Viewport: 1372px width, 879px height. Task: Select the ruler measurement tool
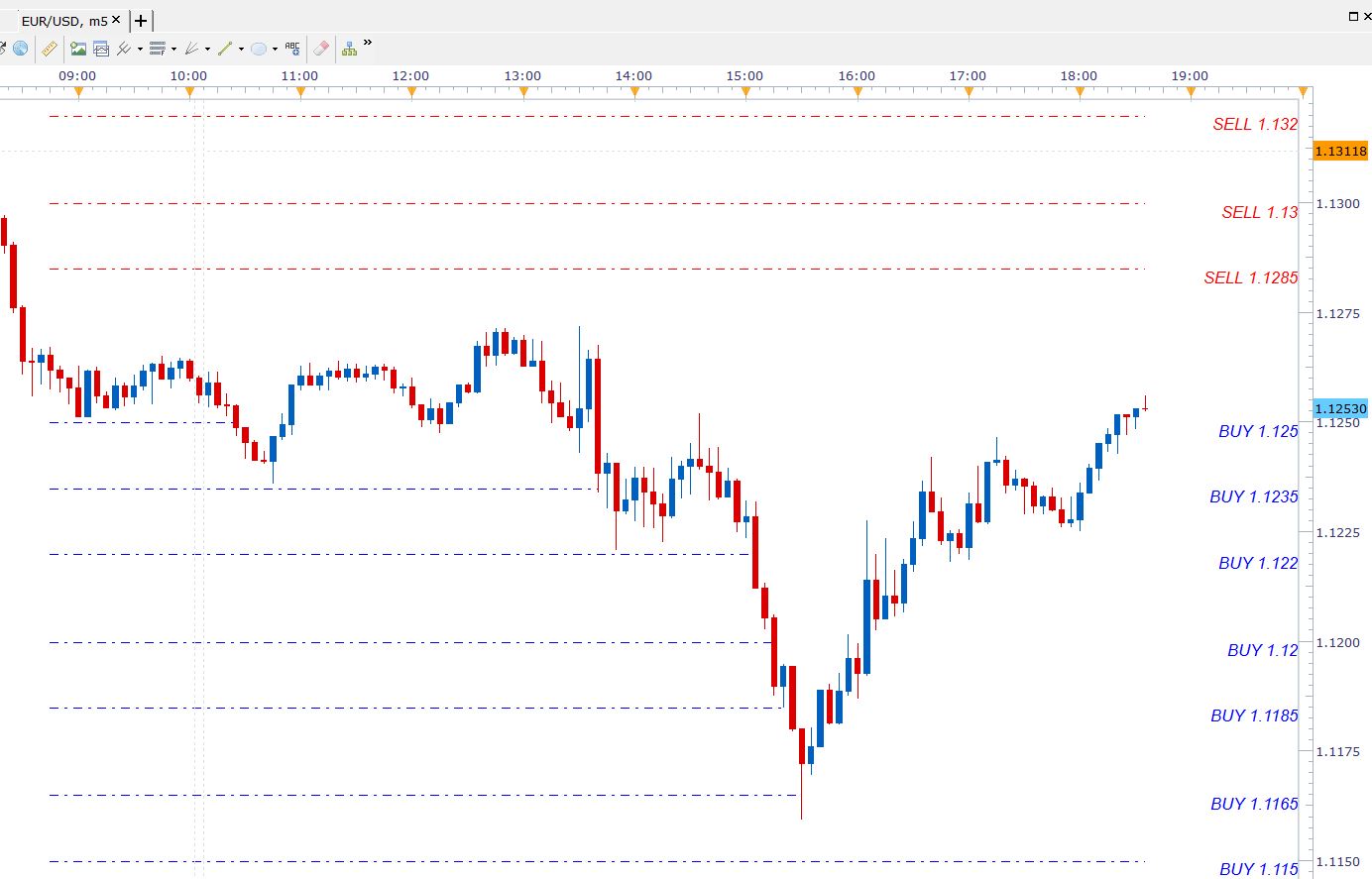coord(49,48)
